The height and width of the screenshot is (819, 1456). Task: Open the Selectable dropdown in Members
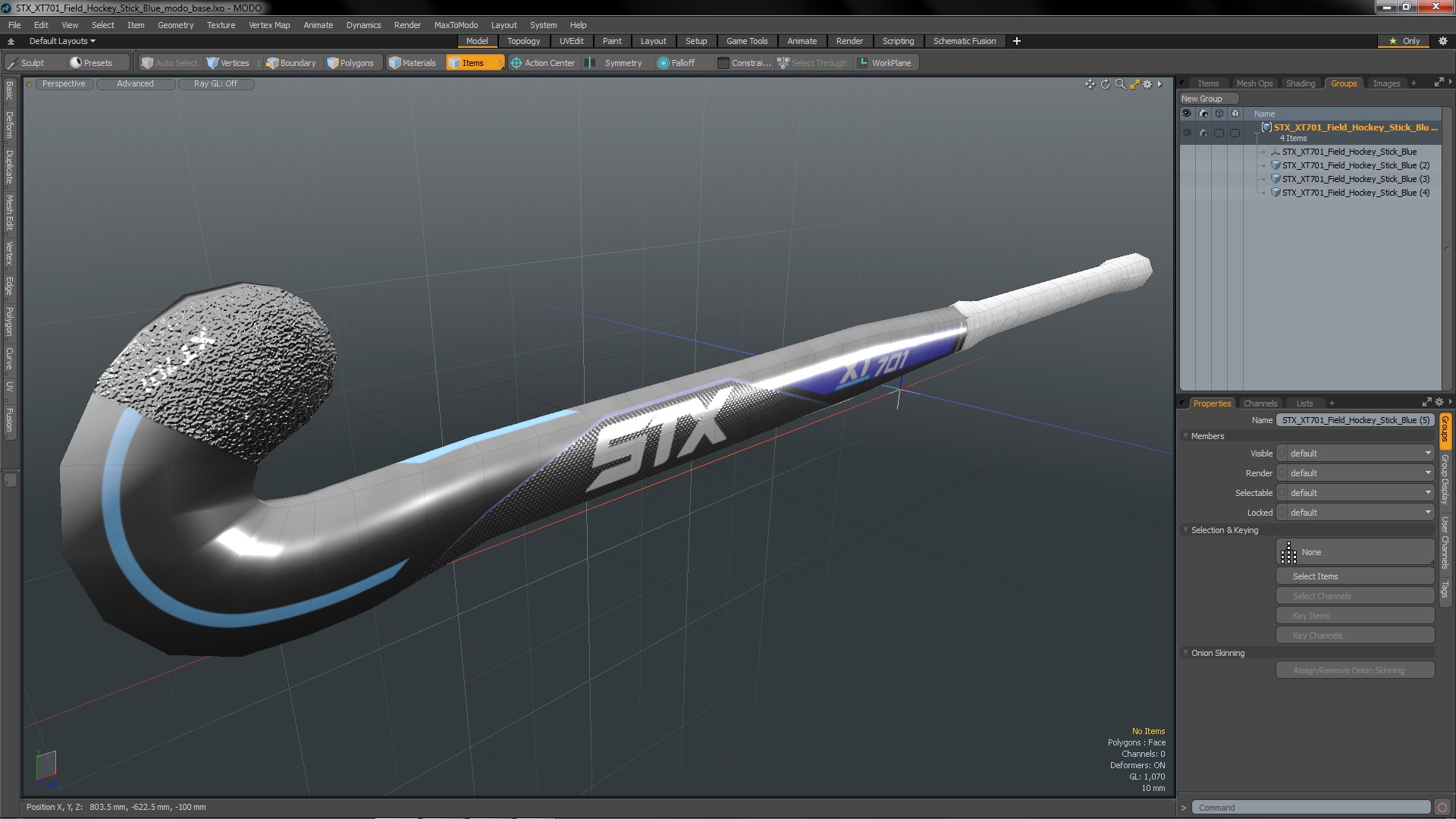[x=1355, y=493]
